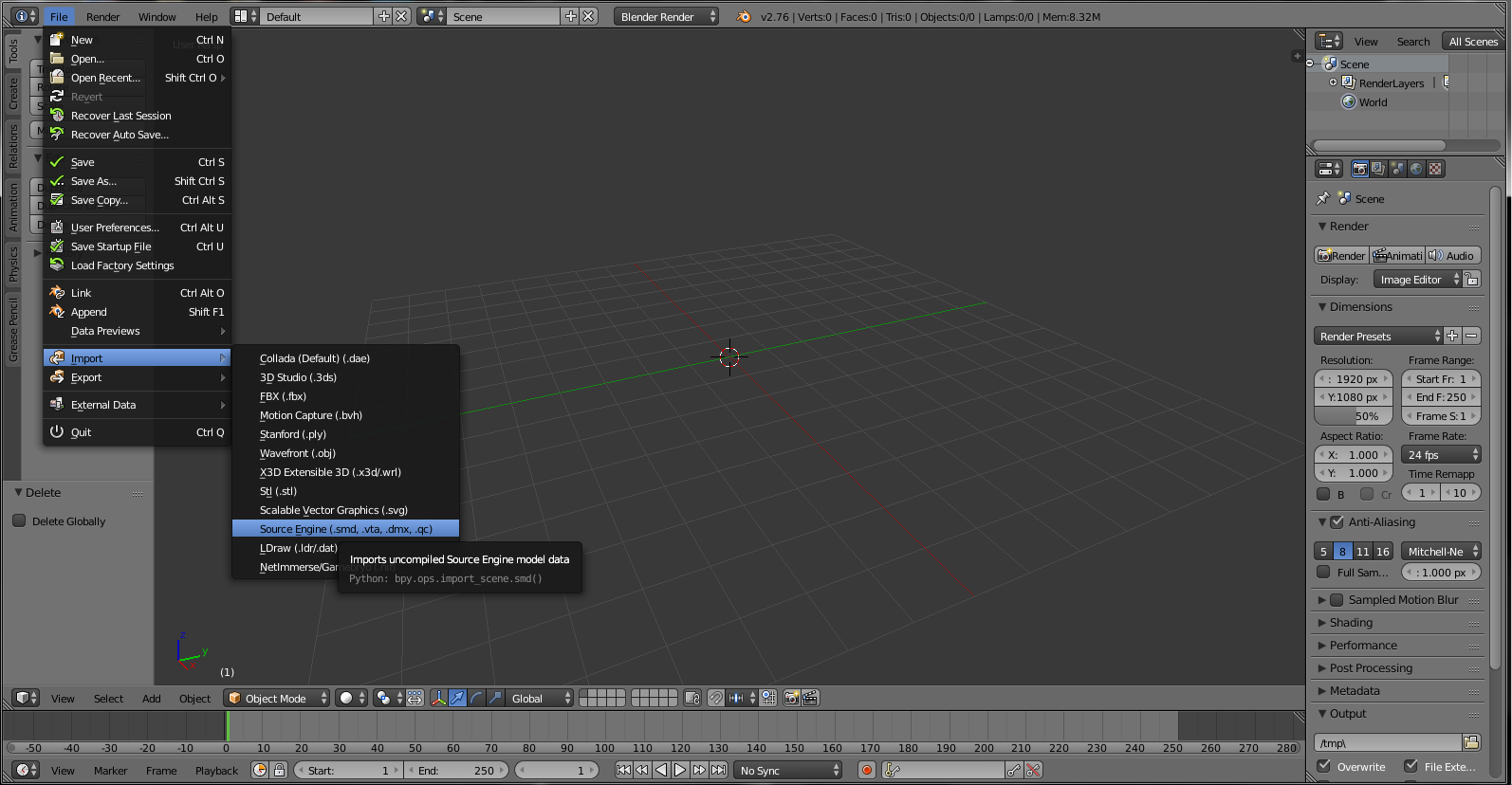Toggle the Delete Globally checkbox

pos(19,520)
